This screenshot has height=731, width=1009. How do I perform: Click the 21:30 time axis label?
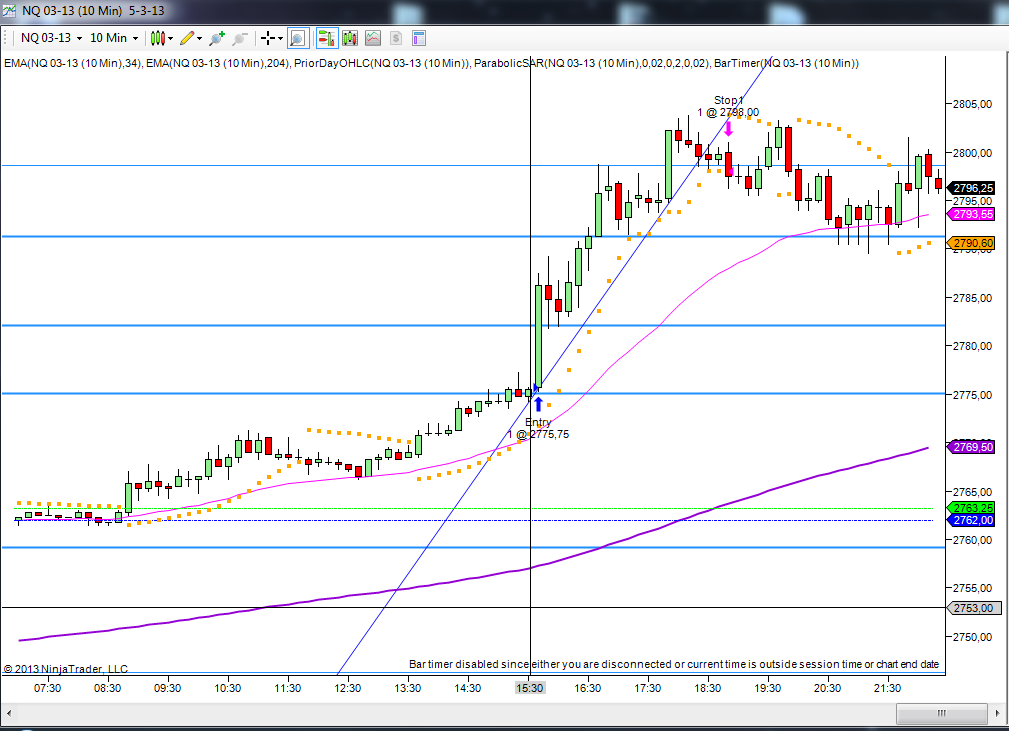point(887,688)
